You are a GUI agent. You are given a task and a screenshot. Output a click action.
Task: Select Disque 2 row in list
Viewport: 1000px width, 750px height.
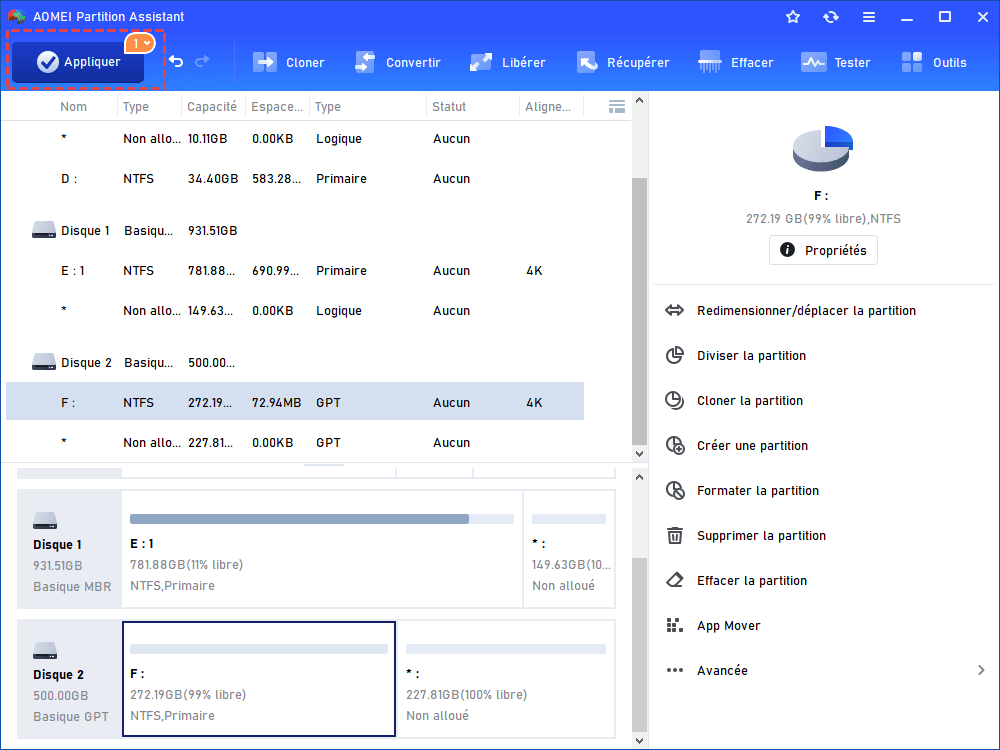tap(295, 362)
